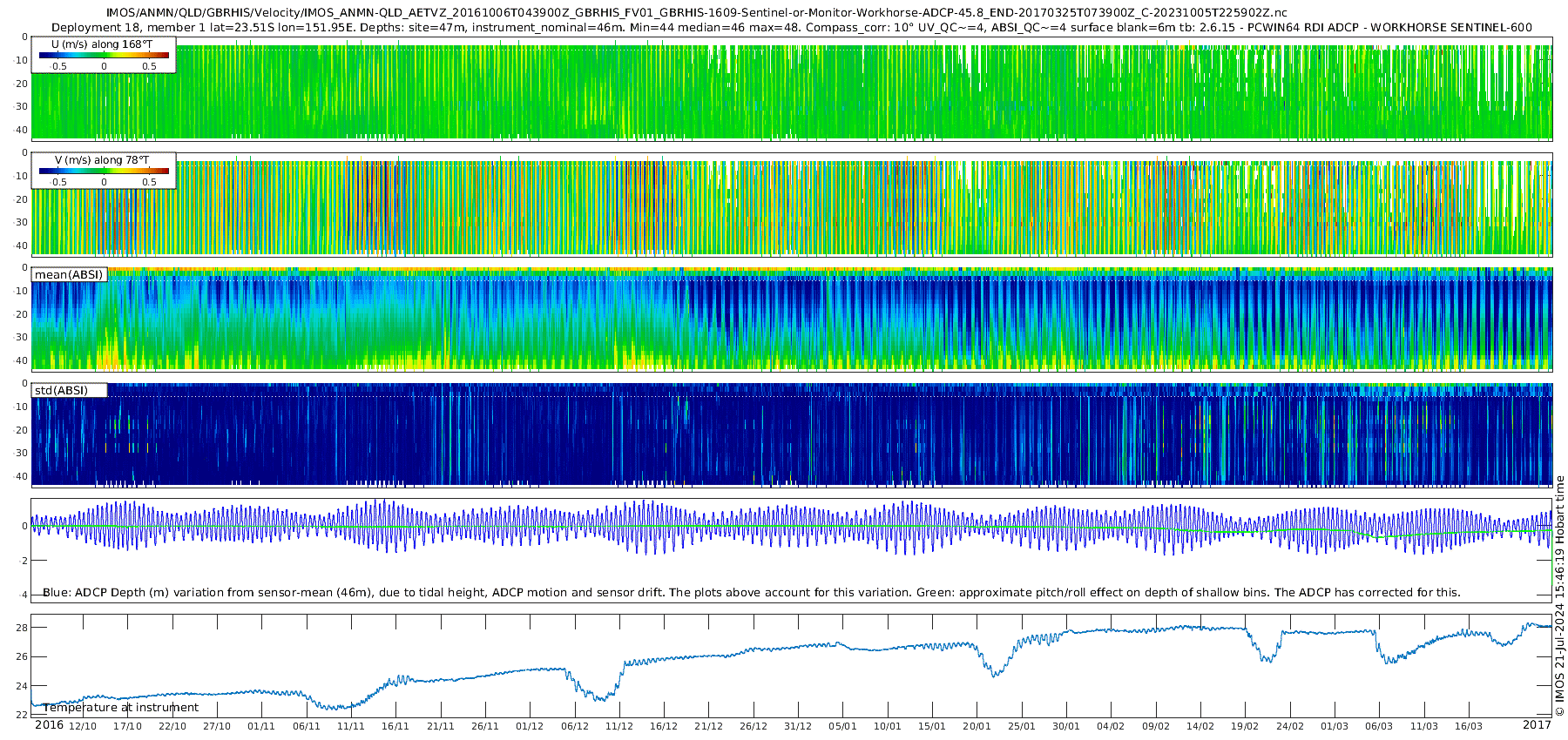Click the '17/10' date tick
Viewport: 1568px width, 740px height.
[x=127, y=726]
